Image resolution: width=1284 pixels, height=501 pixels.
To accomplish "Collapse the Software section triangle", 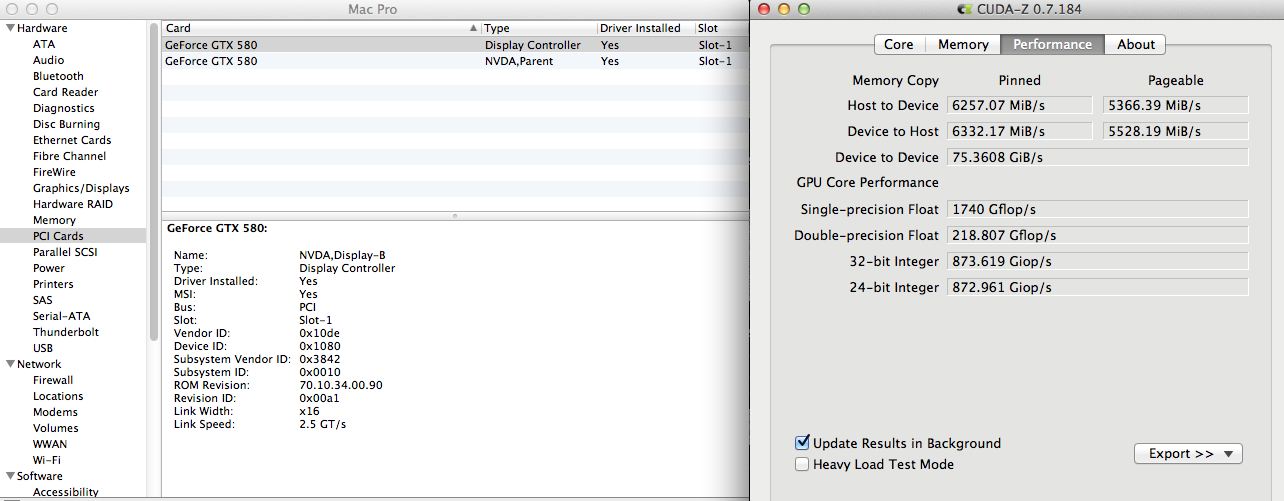I will click(10, 476).
